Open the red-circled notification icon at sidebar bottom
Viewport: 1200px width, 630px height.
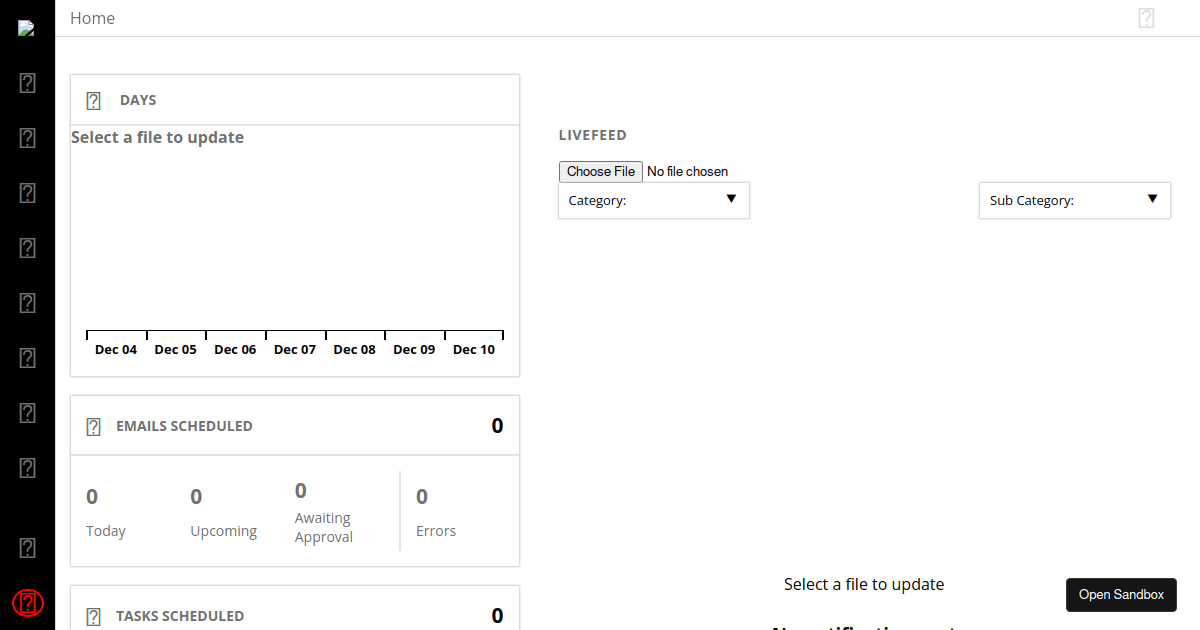(x=27, y=603)
